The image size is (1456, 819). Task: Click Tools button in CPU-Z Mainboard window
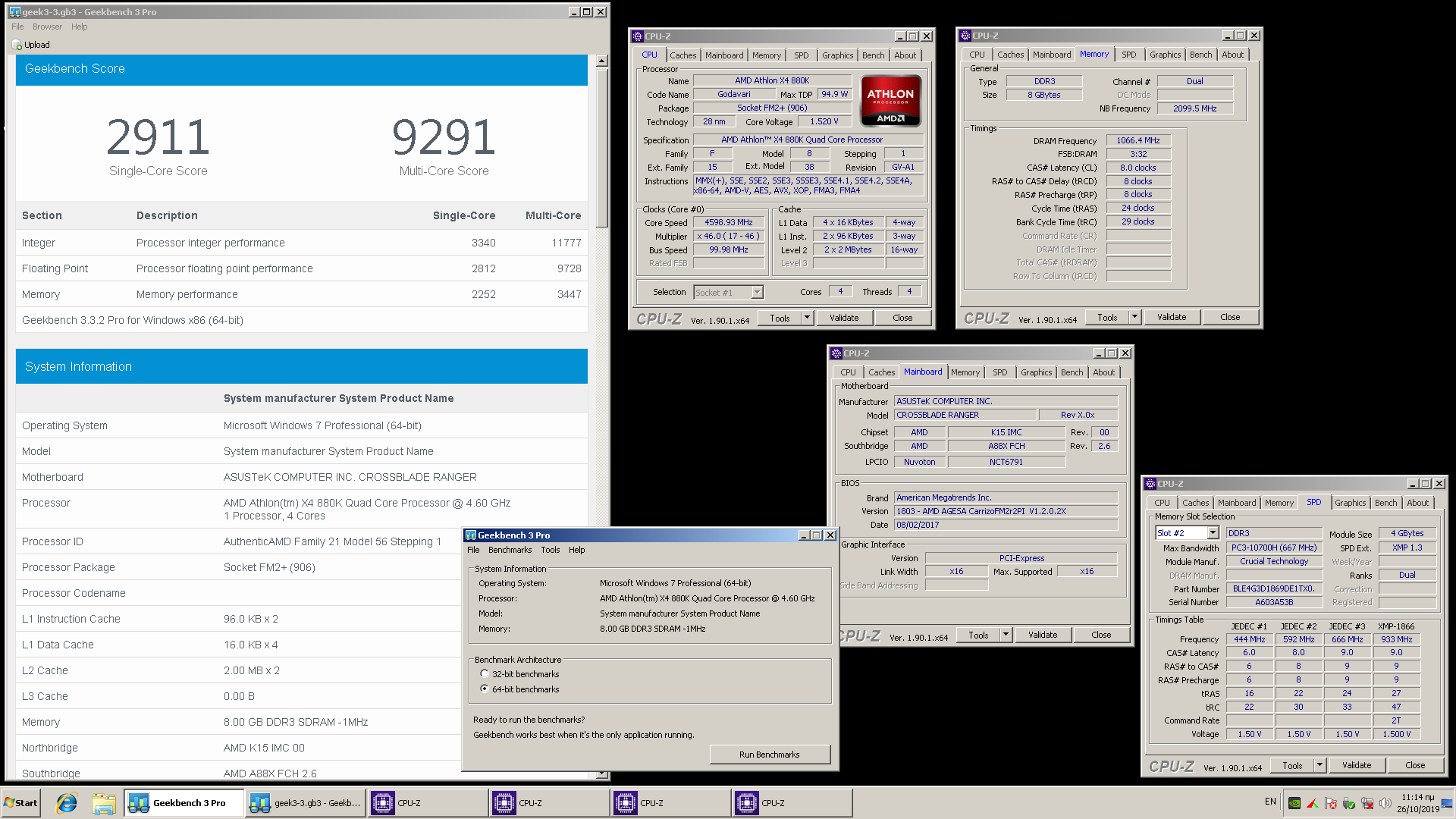click(x=978, y=635)
